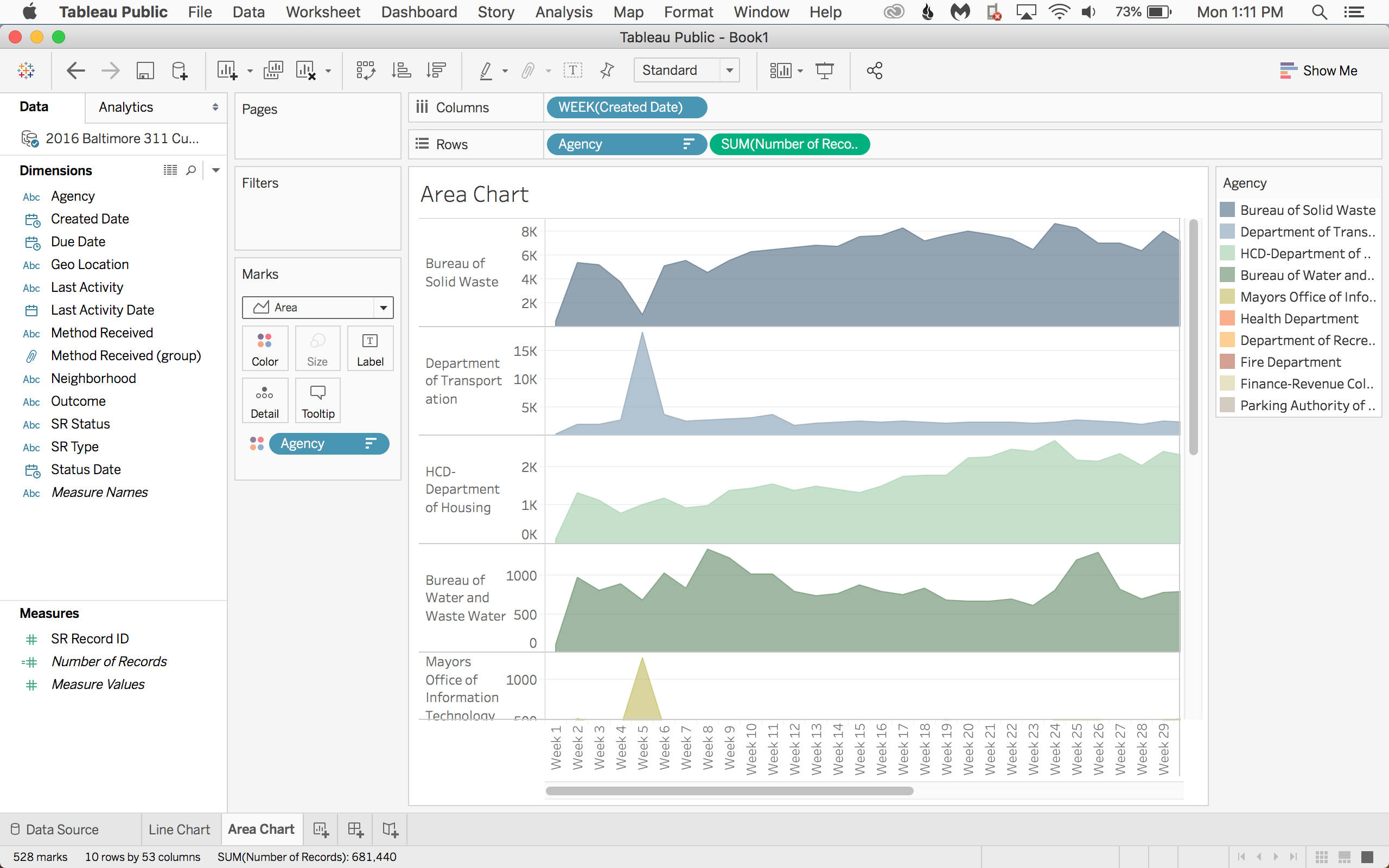The image size is (1389, 868).
Task: Clear the sheet toolbar icon
Action: click(x=306, y=71)
